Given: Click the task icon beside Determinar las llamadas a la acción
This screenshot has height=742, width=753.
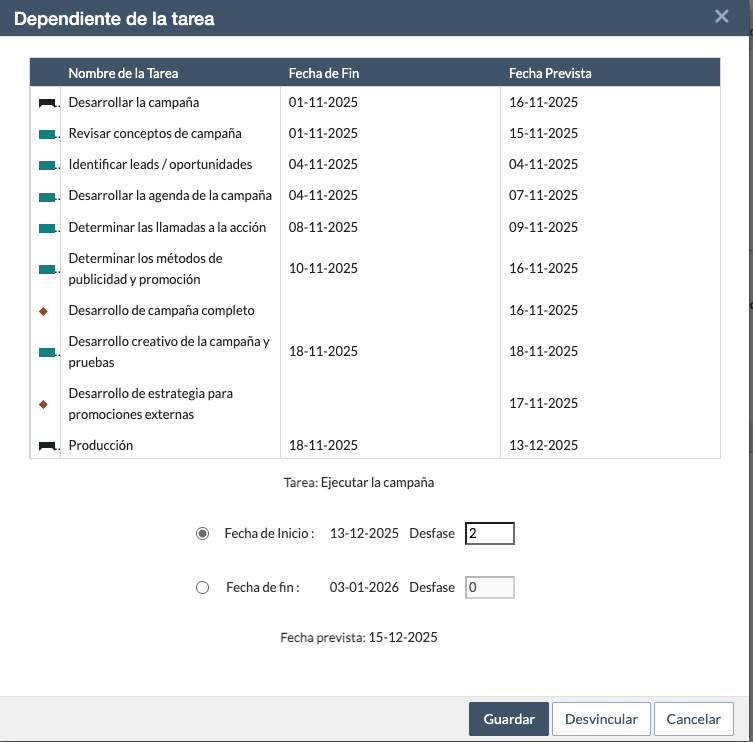Looking at the screenshot, I should point(46,228).
